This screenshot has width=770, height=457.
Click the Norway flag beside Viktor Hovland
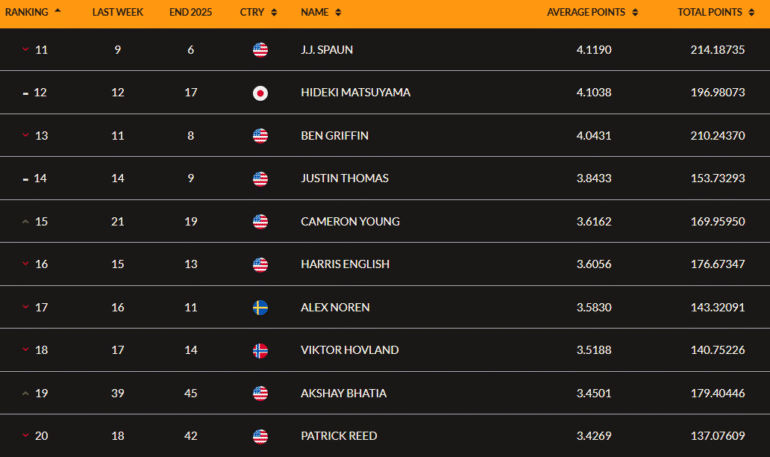tap(260, 350)
